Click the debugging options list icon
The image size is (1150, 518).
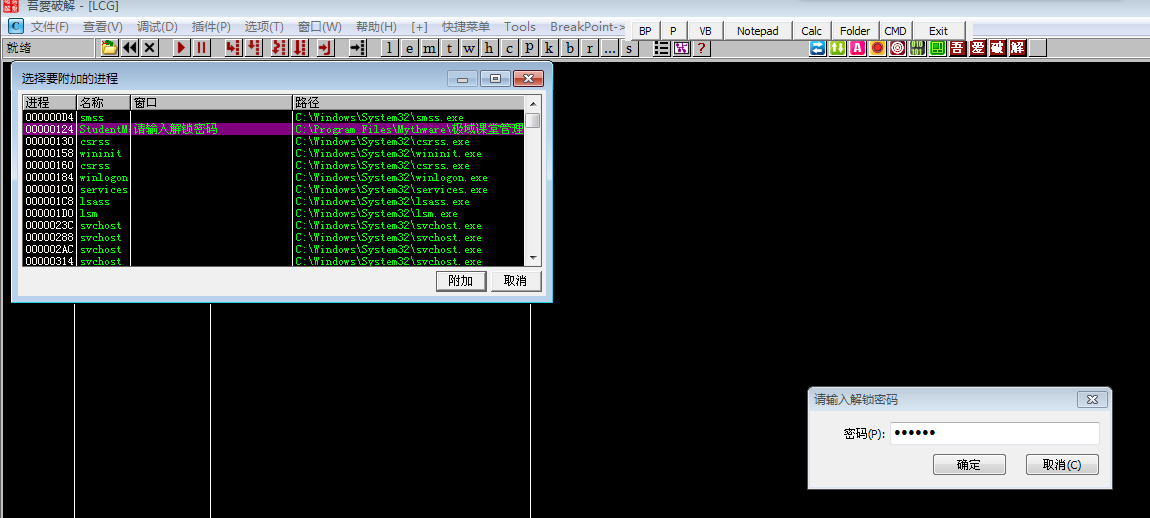[x=662, y=48]
